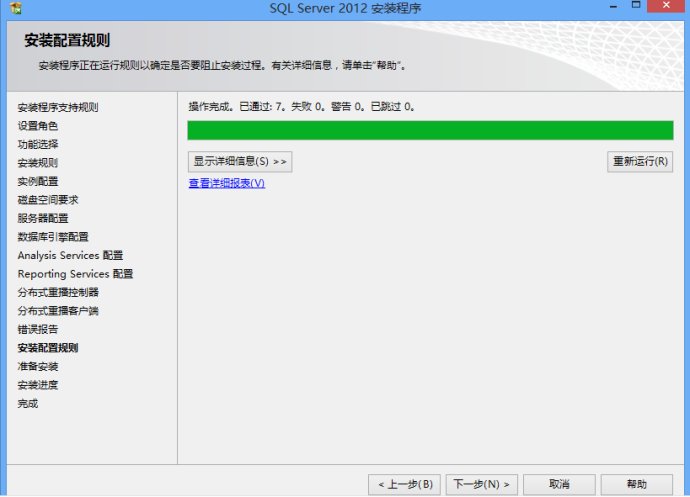The width and height of the screenshot is (690, 497).
Task: Select 功能选择 step in sidebar
Action: tap(38, 144)
